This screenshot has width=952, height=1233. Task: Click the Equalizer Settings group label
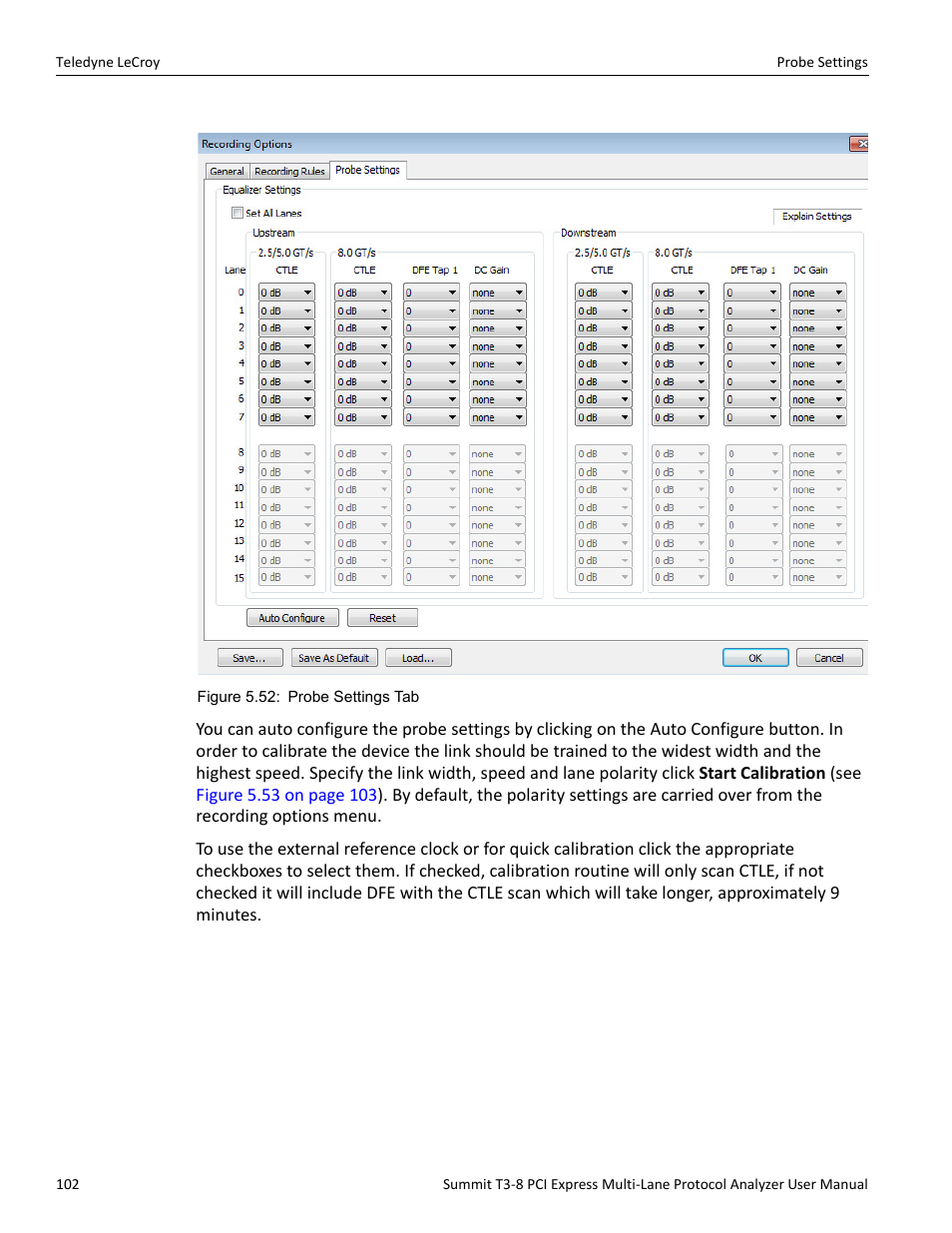click(261, 190)
